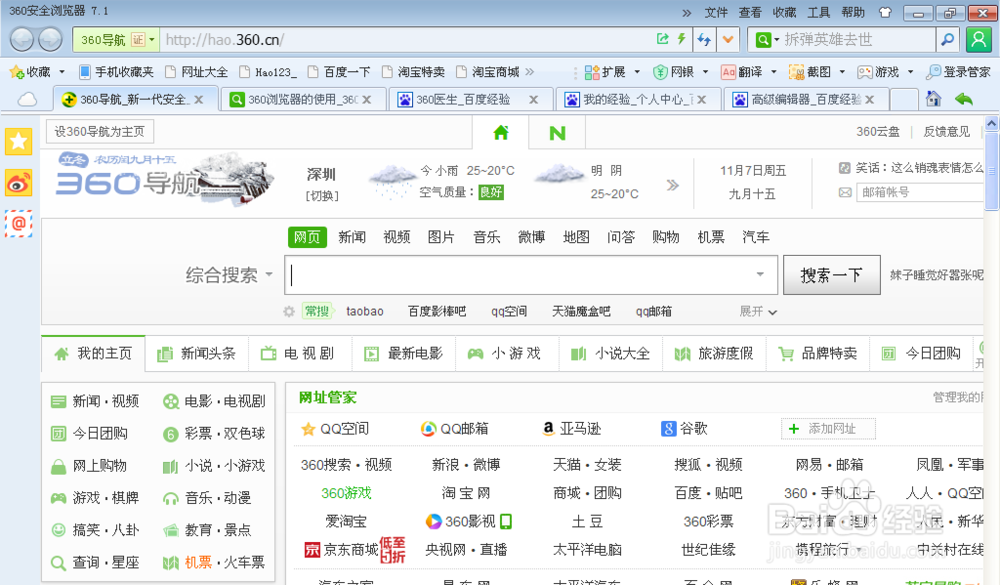Click the 截图 screenshot tool

point(810,72)
